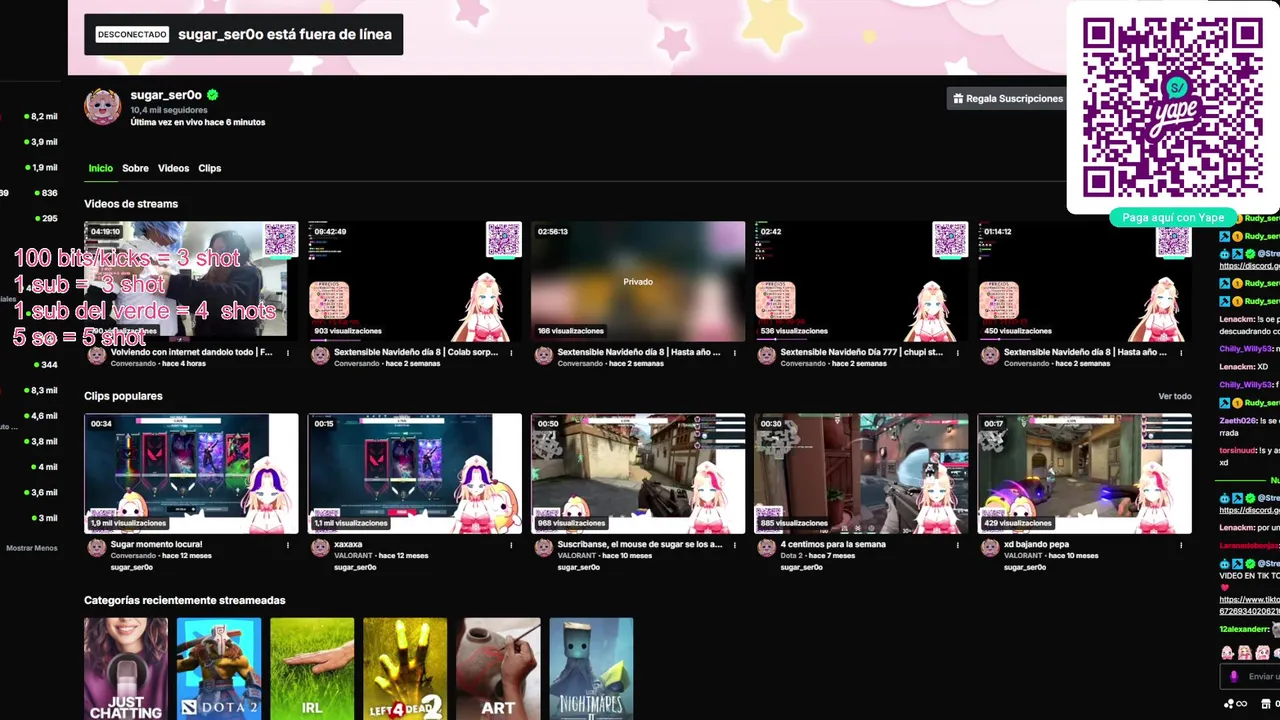The height and width of the screenshot is (720, 1280).
Task: Open options menu for '4 centimos' clip
Action: [957, 545]
